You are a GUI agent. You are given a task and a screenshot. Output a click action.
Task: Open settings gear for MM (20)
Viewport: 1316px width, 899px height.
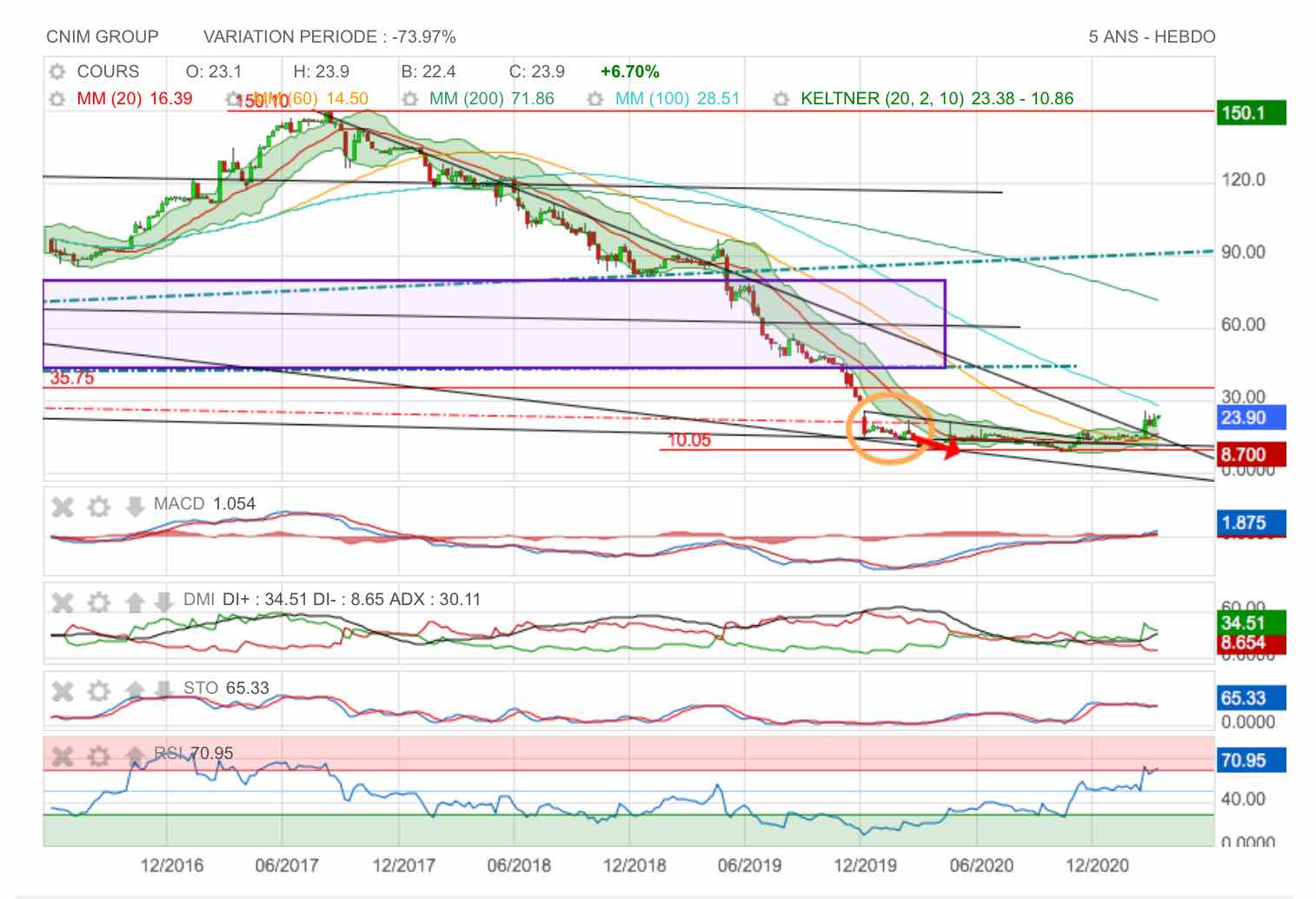point(57,98)
